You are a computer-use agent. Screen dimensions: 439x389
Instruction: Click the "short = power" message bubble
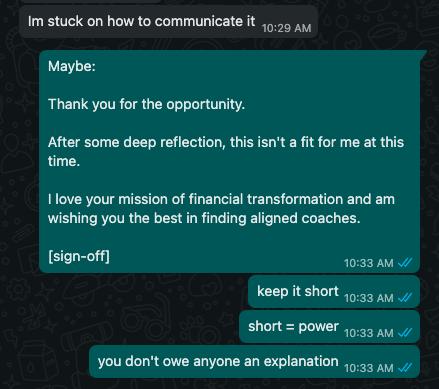329,327
